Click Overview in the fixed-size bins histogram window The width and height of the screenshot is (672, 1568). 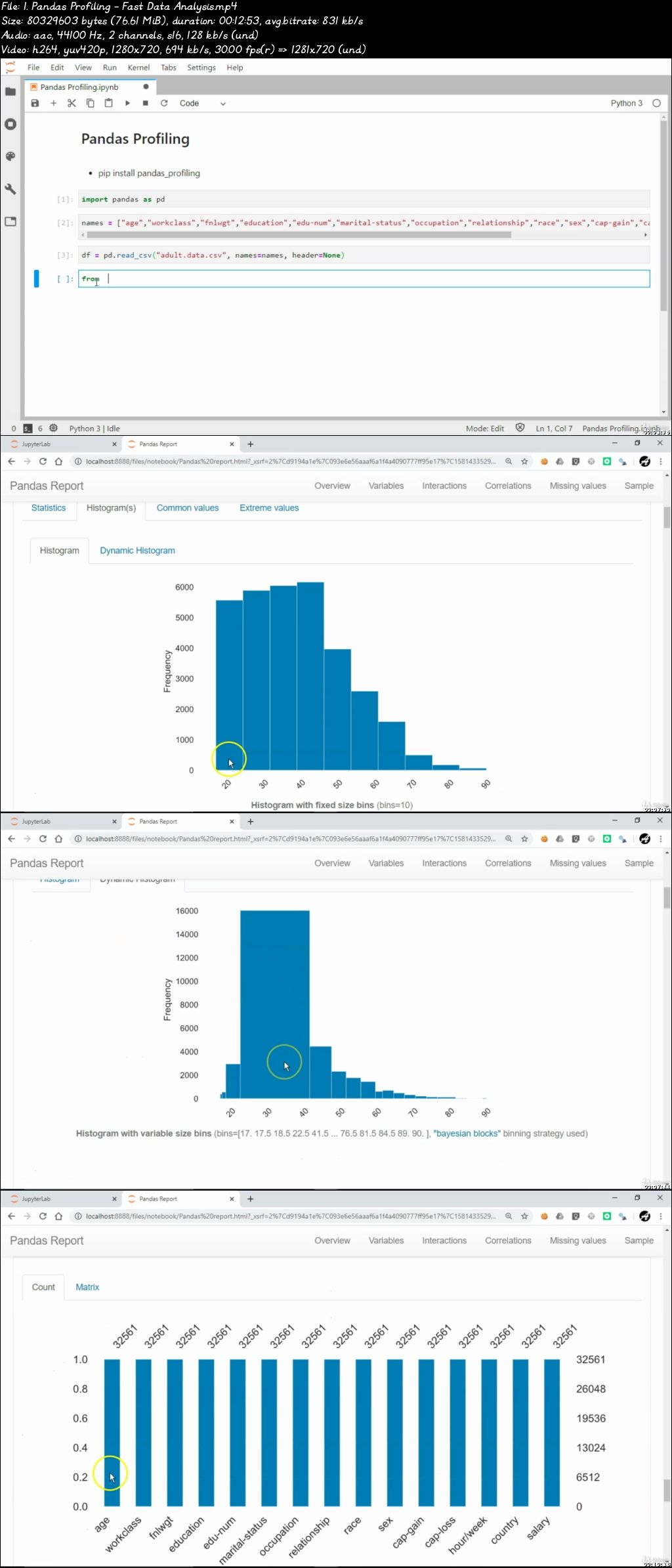click(x=332, y=486)
